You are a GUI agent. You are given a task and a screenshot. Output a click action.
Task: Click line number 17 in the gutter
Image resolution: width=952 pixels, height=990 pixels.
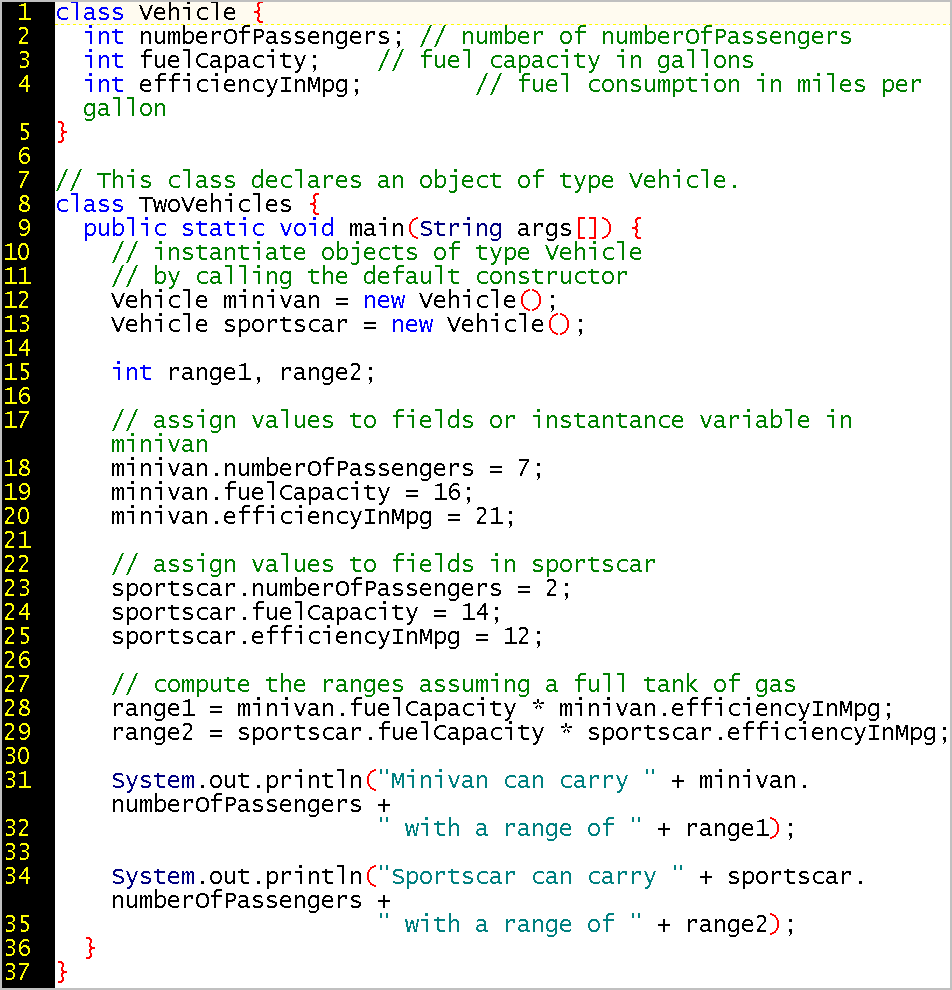17,420
